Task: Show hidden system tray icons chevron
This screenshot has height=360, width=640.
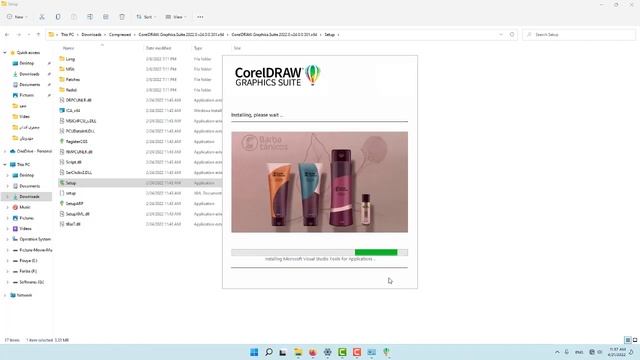Action: (x=557, y=352)
